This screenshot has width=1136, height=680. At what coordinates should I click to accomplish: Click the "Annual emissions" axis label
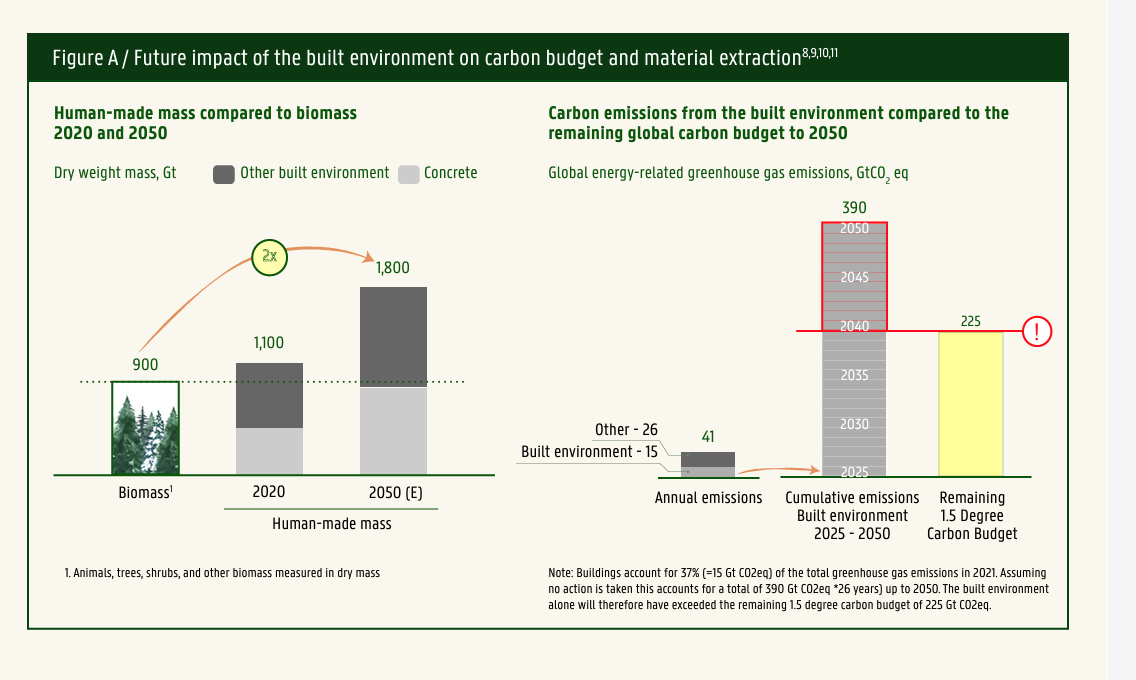coord(709,498)
